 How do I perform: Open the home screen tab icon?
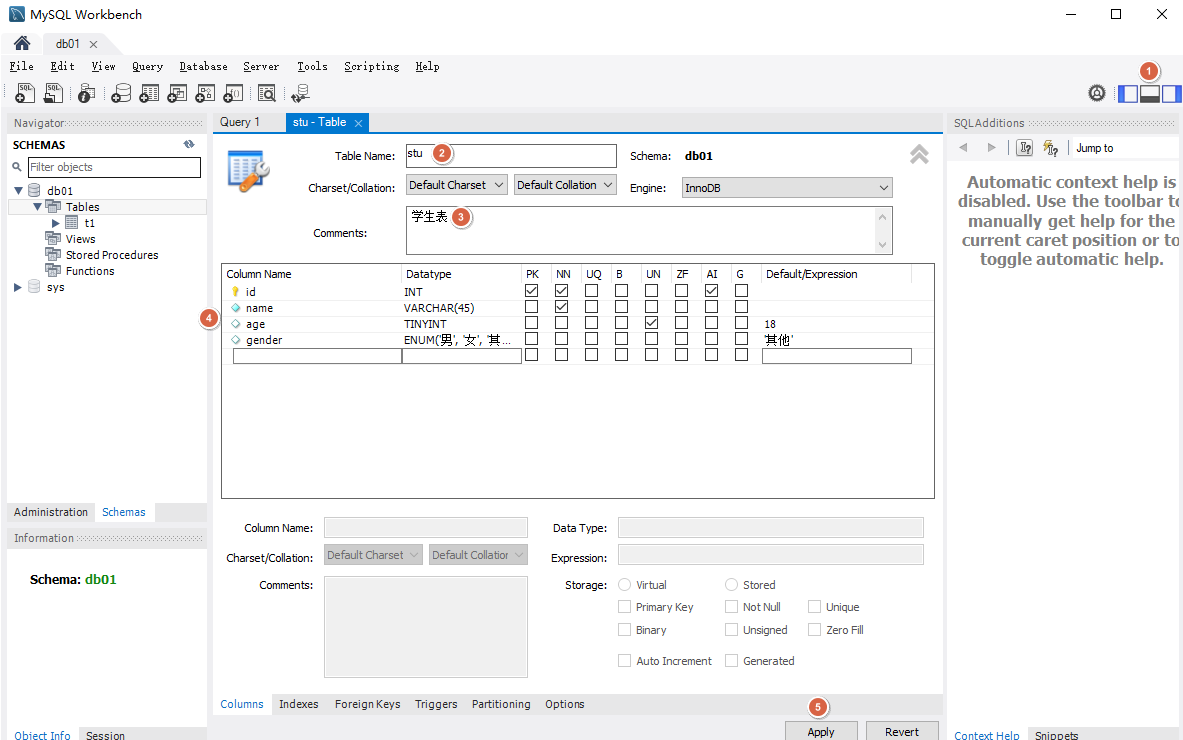[x=22, y=44]
